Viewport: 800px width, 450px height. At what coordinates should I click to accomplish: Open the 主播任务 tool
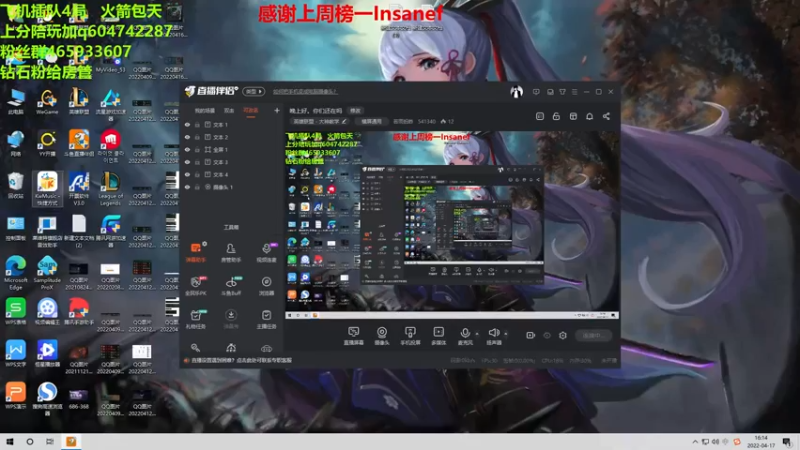pyautogui.click(x=266, y=319)
